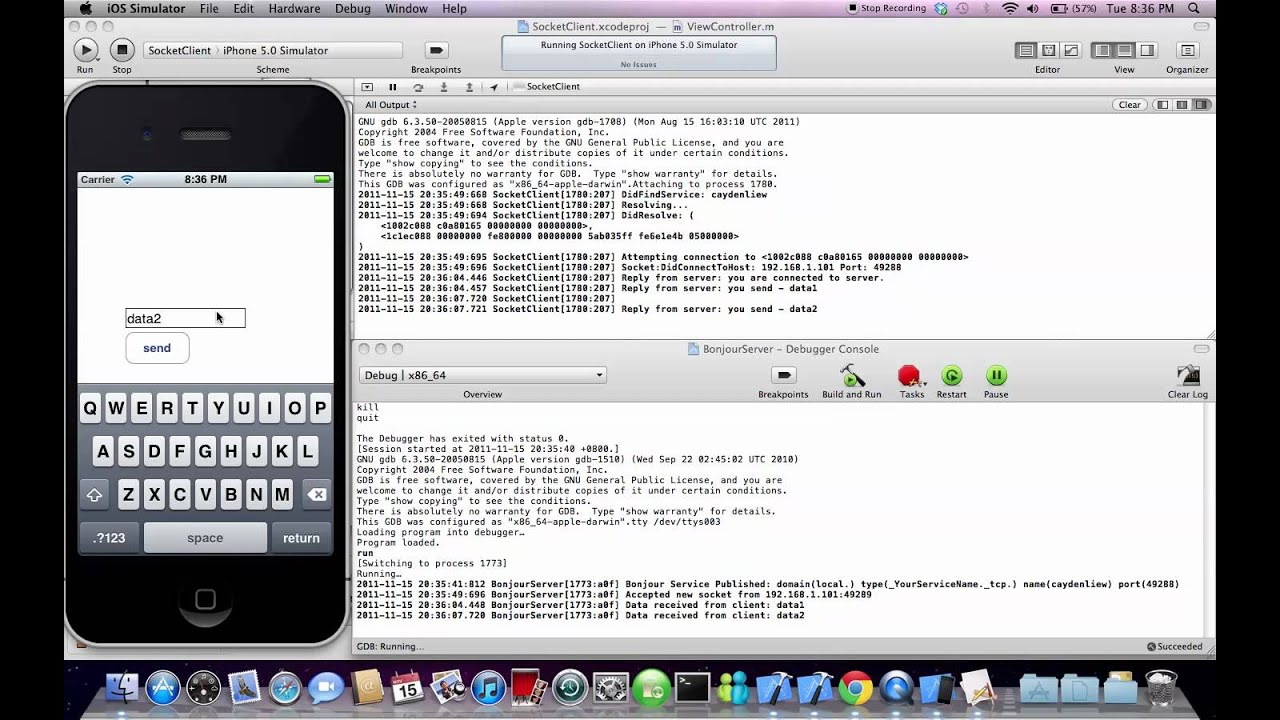Screen dimensions: 1280x720
Task: Open the SocketClient scheme selector
Action: (180, 50)
